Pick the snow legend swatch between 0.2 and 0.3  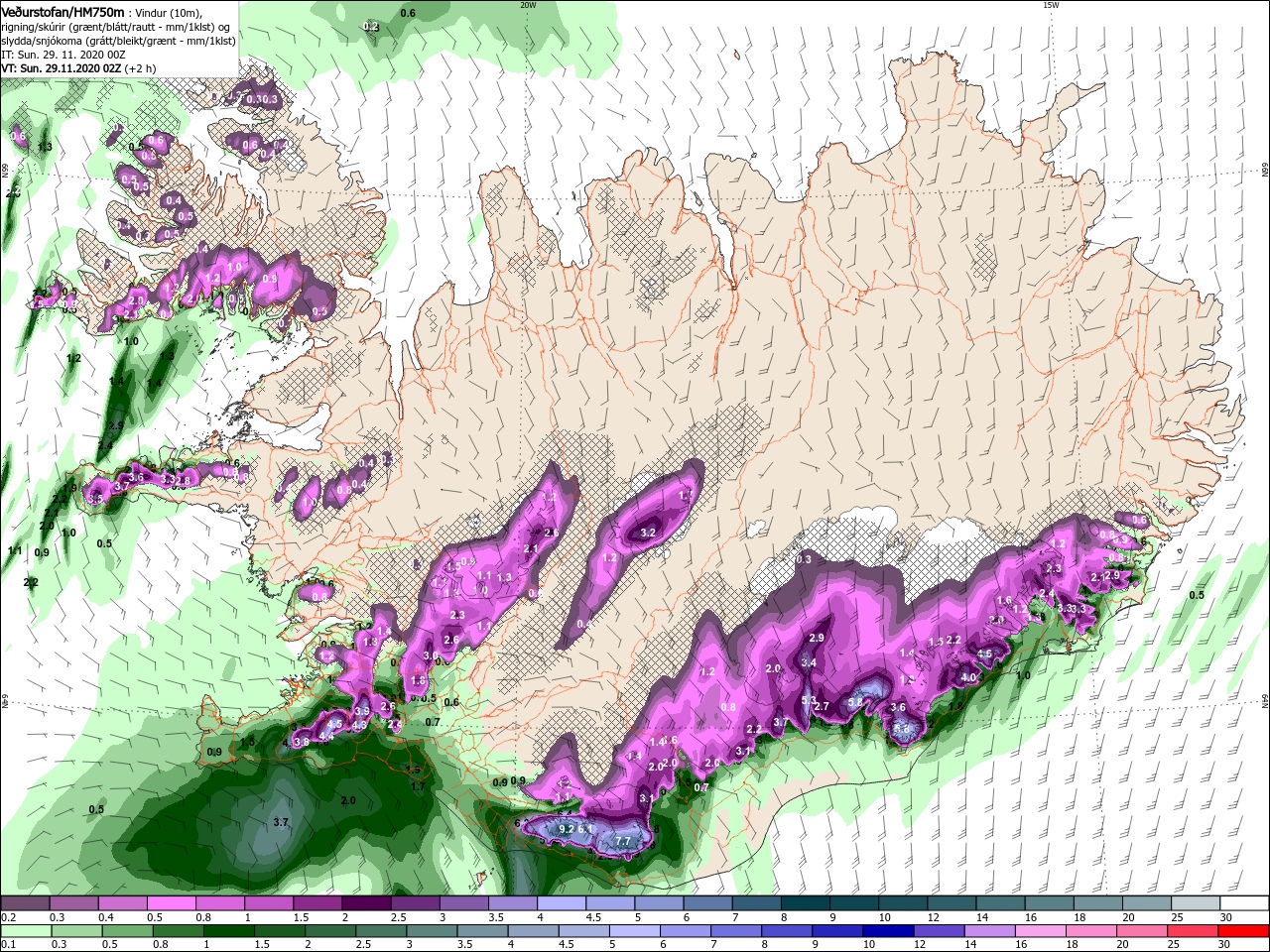(25, 903)
